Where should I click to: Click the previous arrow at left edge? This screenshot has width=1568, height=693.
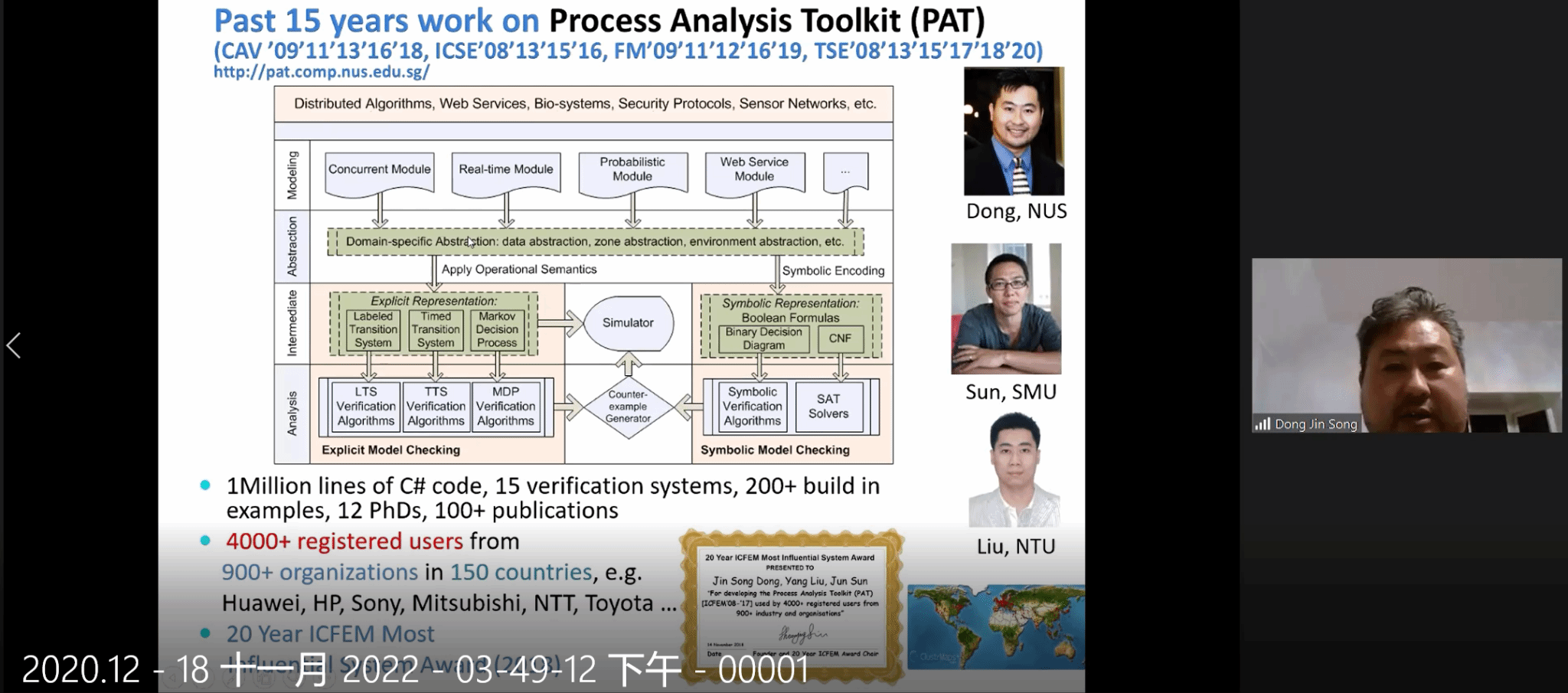[14, 345]
